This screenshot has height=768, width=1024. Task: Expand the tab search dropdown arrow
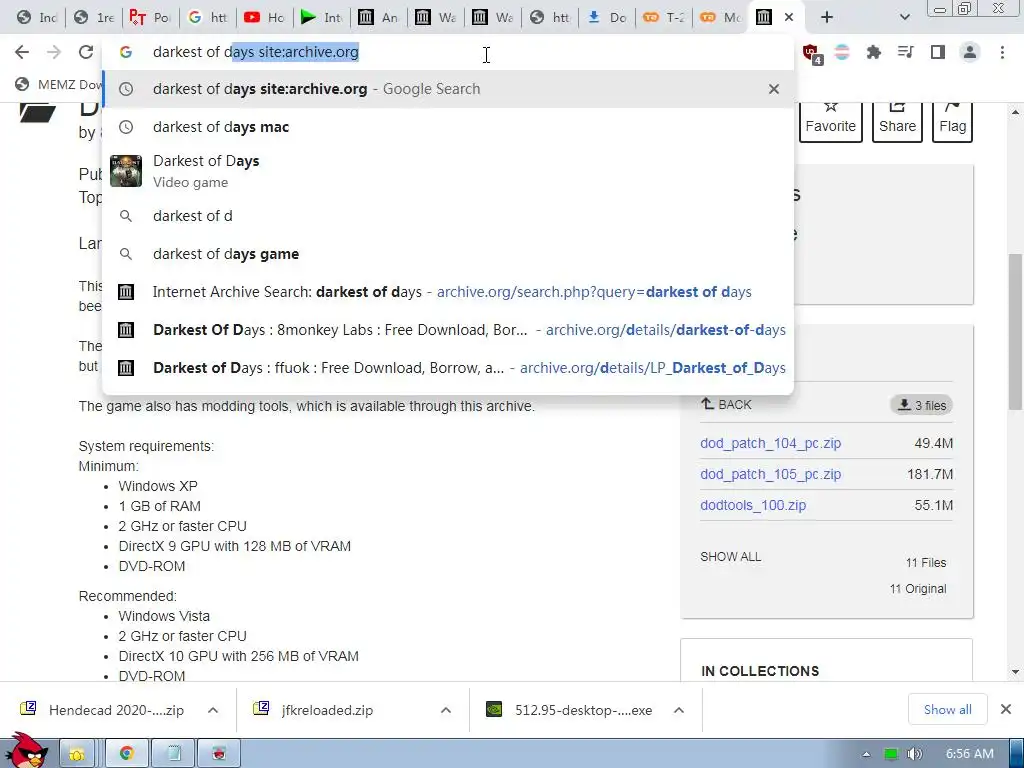[904, 18]
